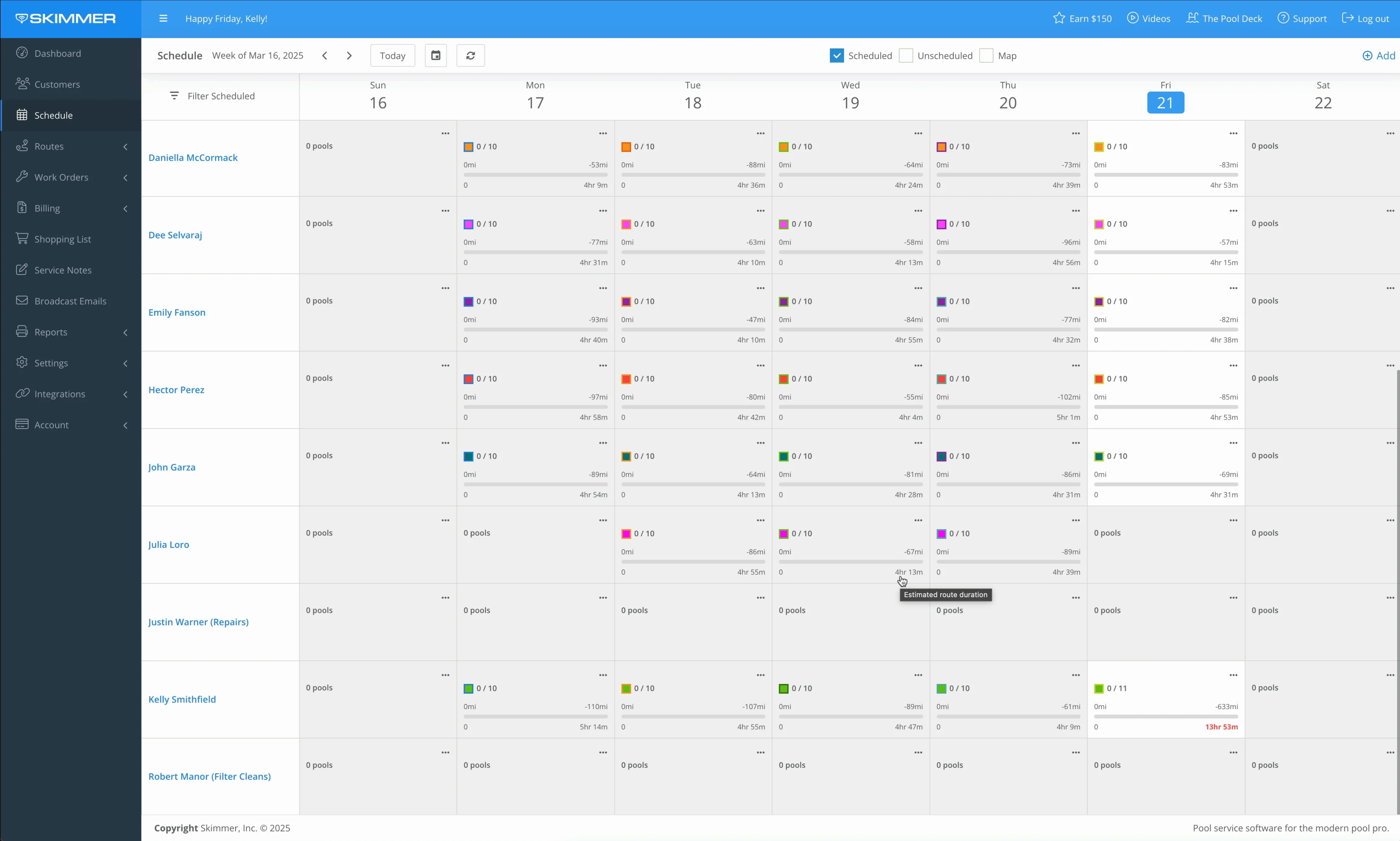Screen dimensions: 1400x841
Task: Open Kelly Smithfield's technician profile
Action: 182,699
